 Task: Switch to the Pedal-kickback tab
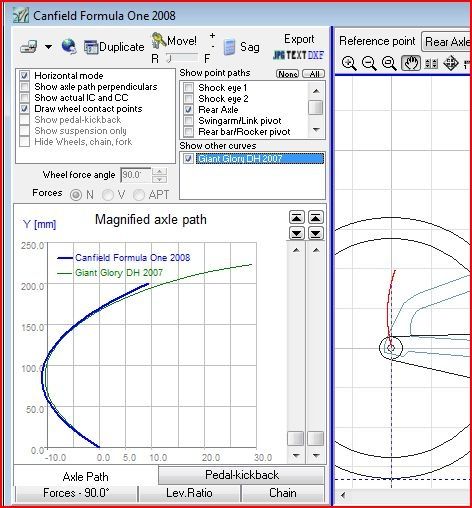[242, 475]
